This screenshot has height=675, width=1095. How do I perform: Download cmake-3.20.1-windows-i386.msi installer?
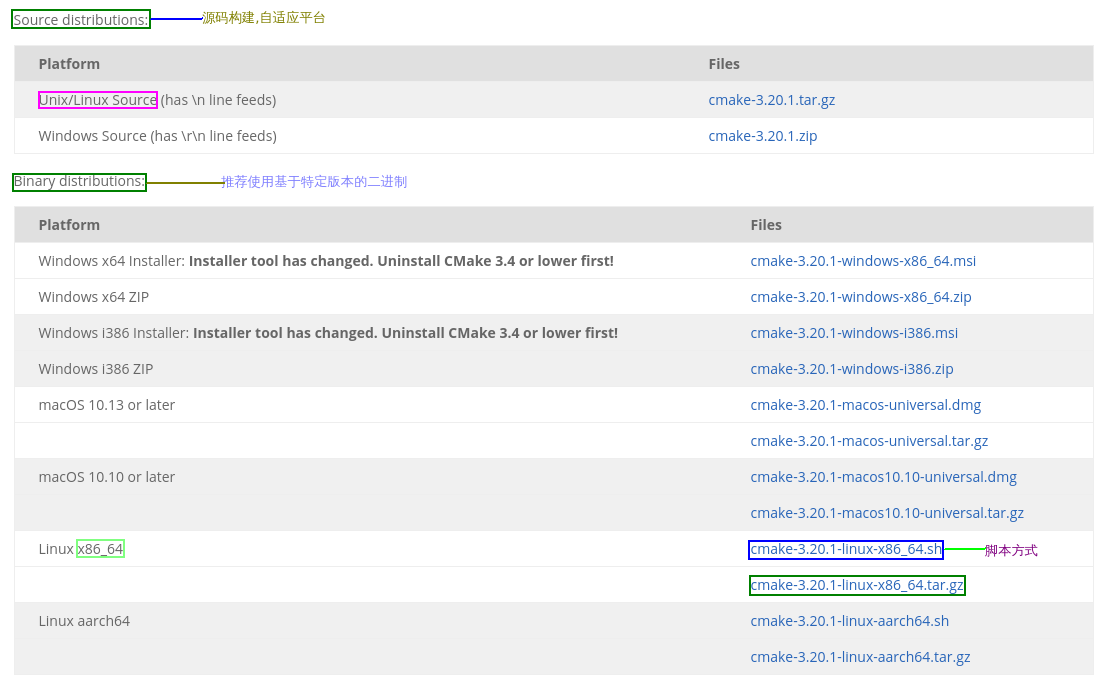coord(853,333)
